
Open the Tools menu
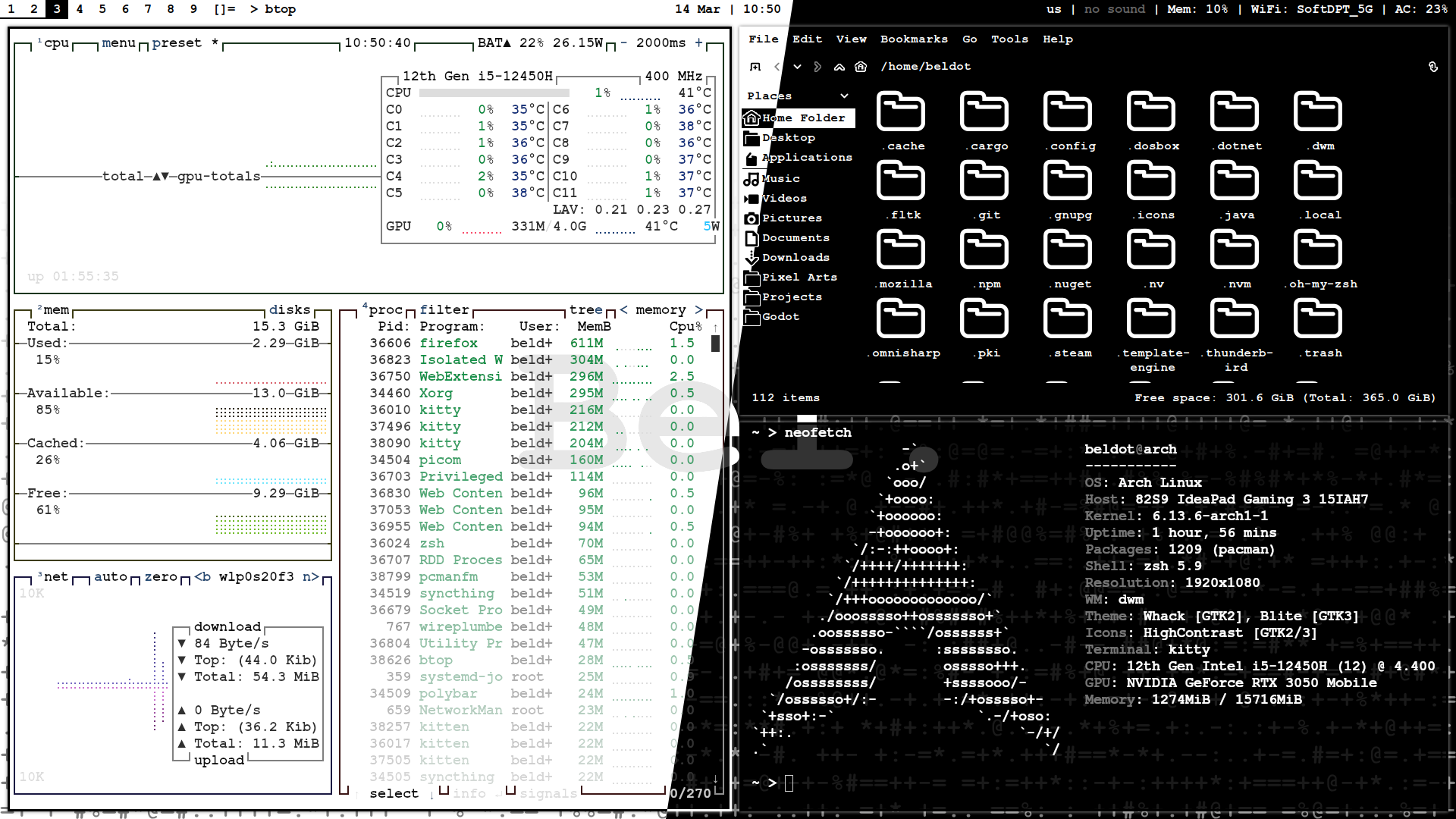1010,39
